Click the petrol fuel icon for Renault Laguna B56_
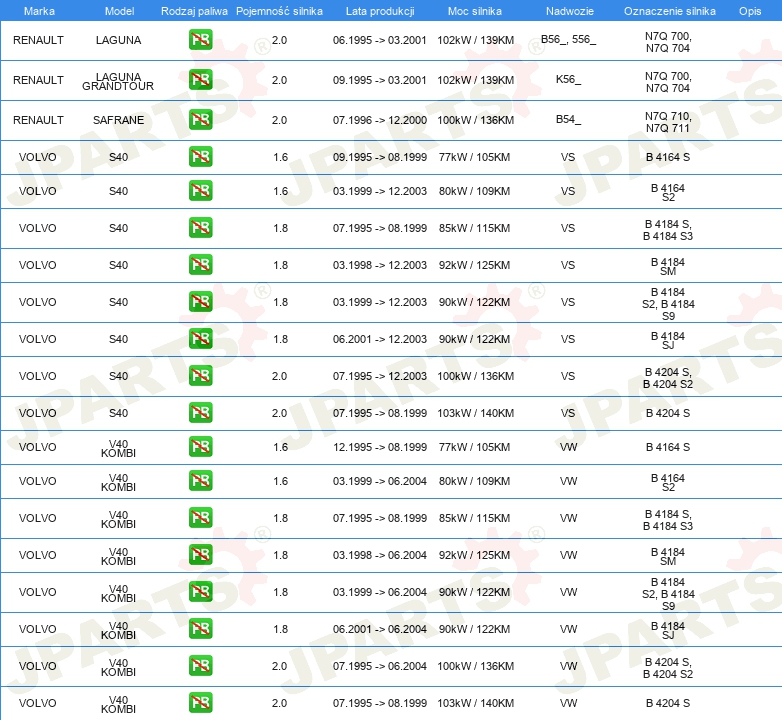The image size is (782, 720). [x=200, y=40]
